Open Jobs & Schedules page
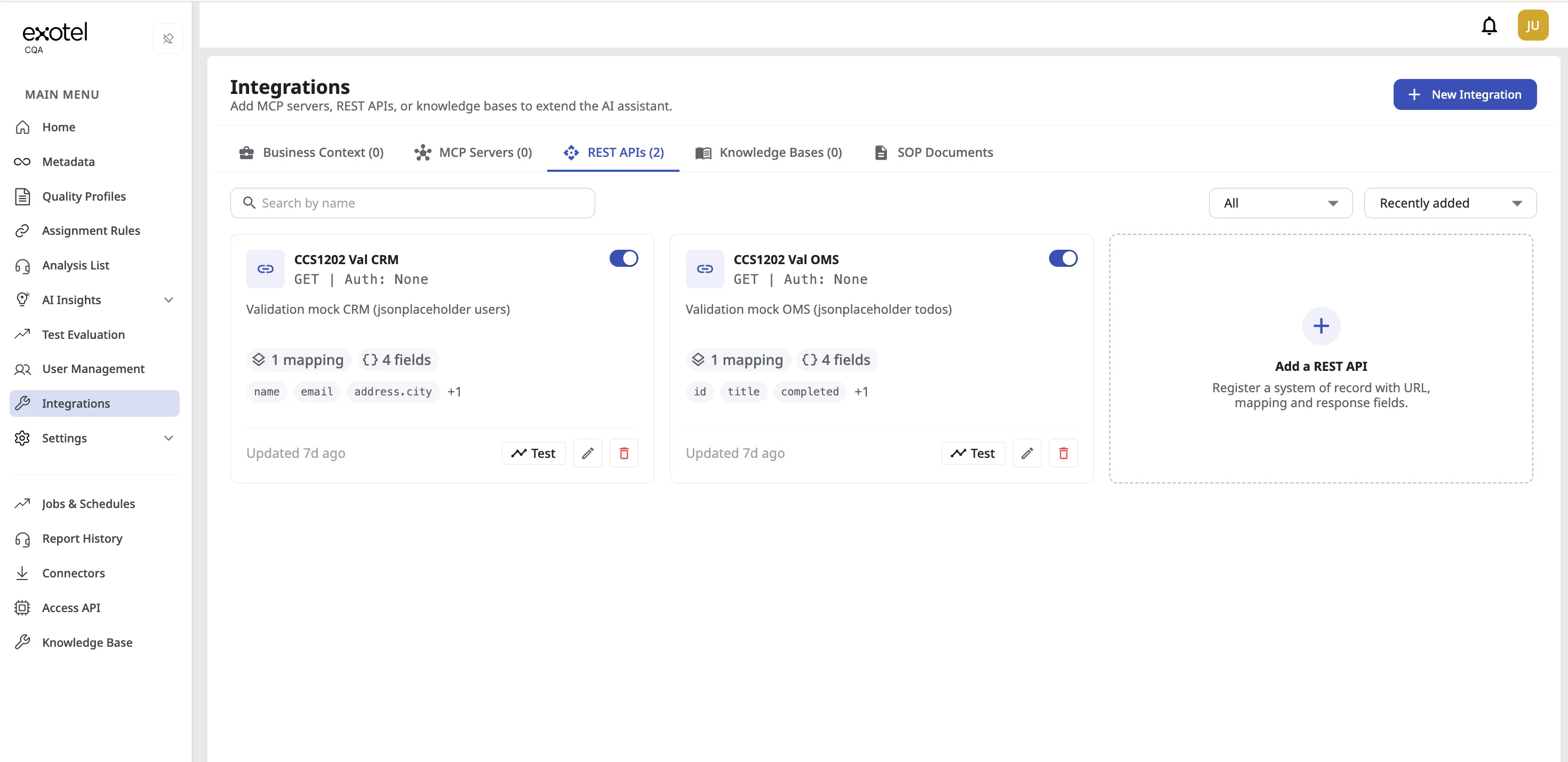Screen dimensions: 1568x762 pos(94,504)
